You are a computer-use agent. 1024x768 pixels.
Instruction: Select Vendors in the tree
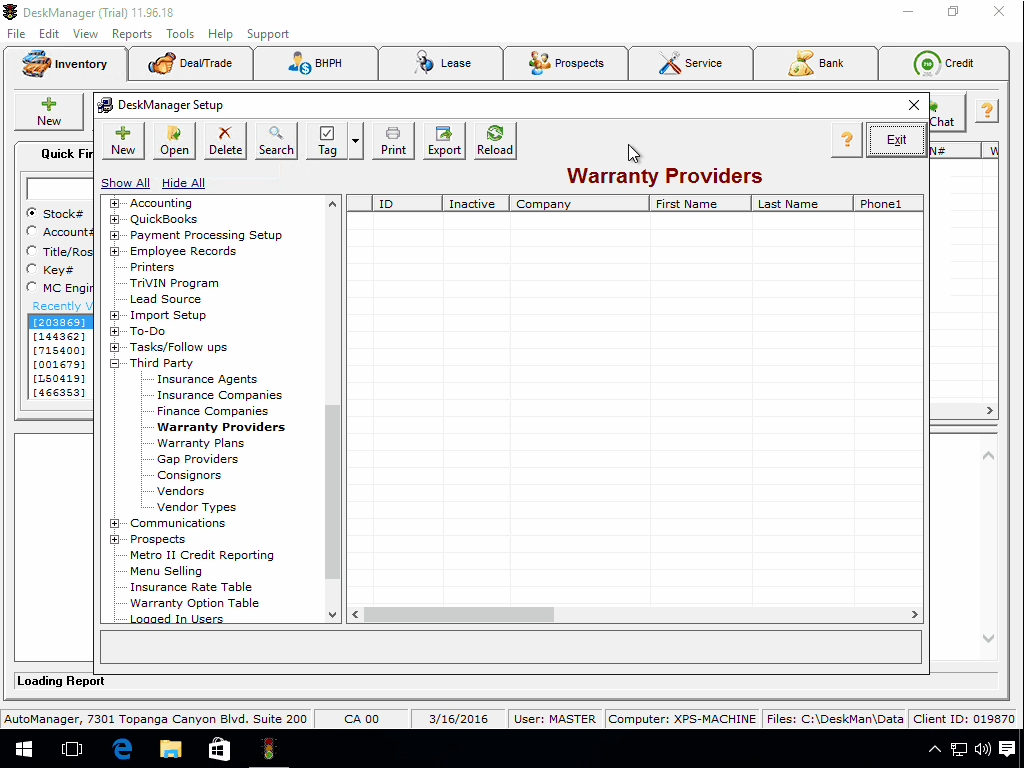click(x=180, y=491)
